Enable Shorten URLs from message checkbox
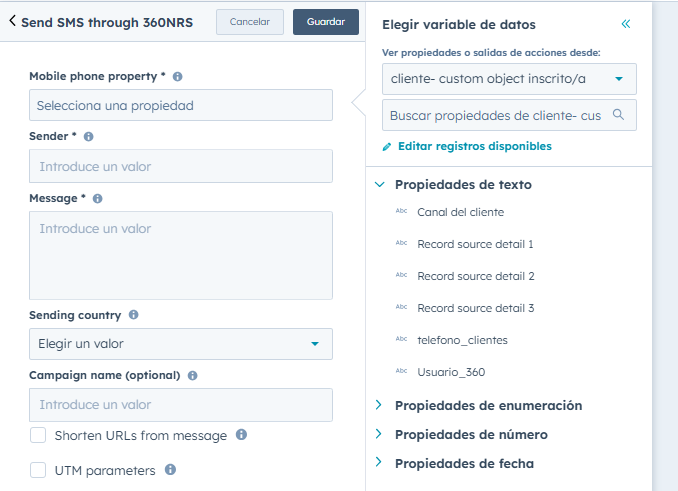This screenshot has height=491, width=678. click(x=38, y=435)
